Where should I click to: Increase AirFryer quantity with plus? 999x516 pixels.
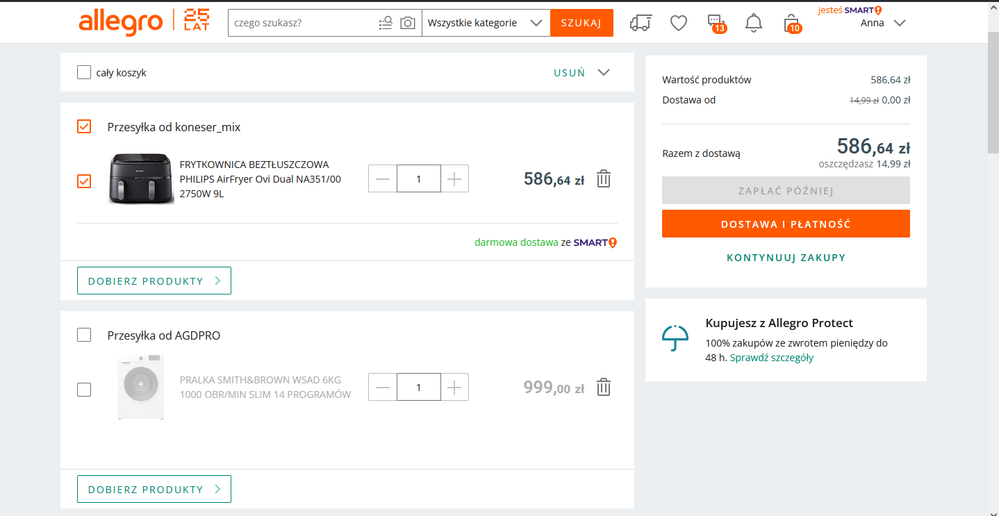point(454,179)
